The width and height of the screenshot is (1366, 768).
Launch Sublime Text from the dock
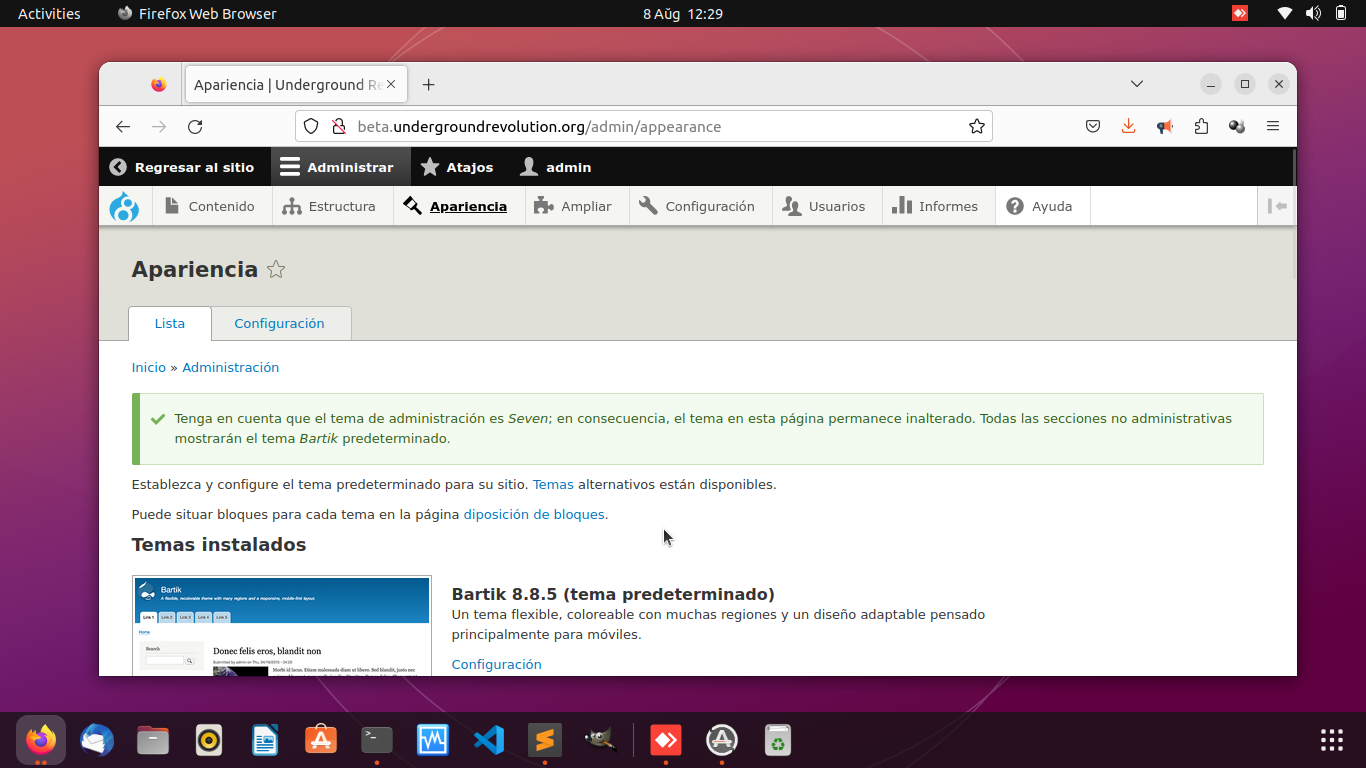545,740
